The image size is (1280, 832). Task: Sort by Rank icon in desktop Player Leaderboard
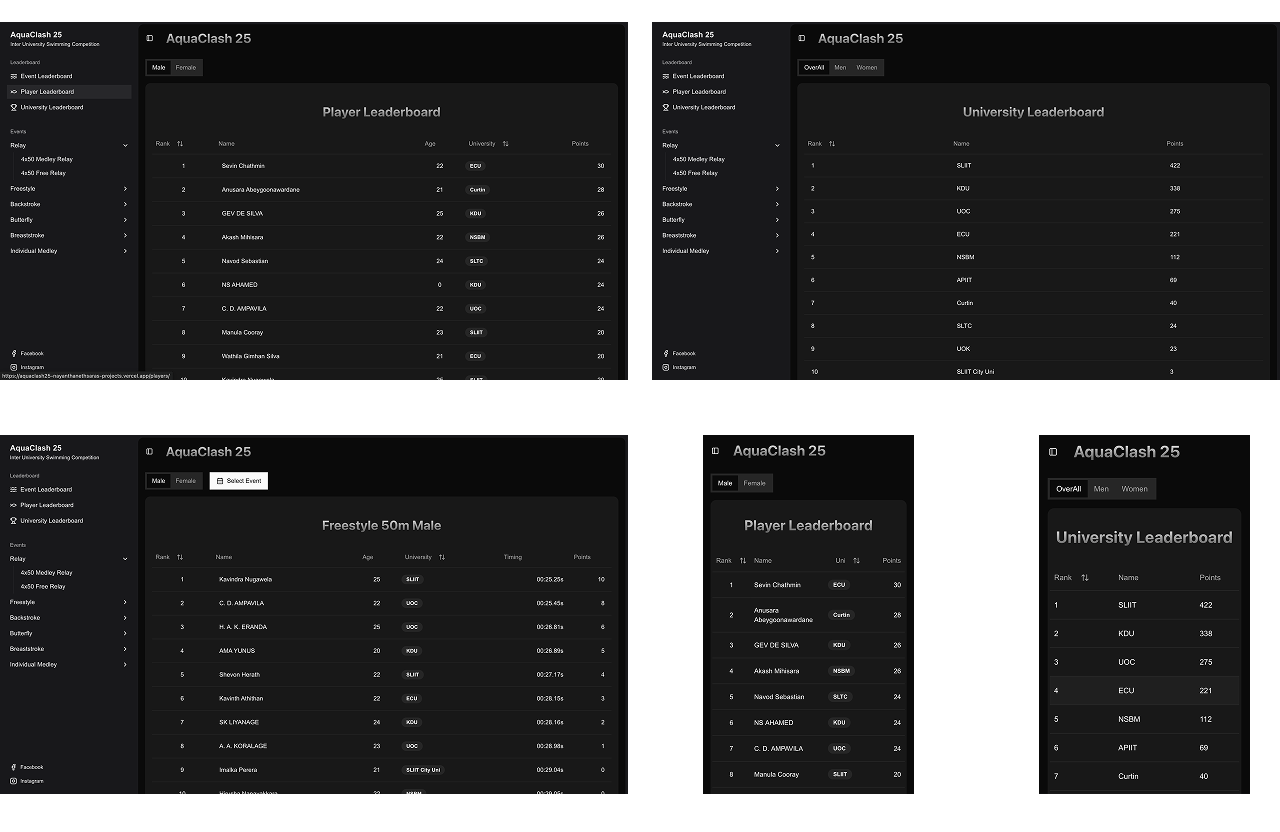coord(180,144)
